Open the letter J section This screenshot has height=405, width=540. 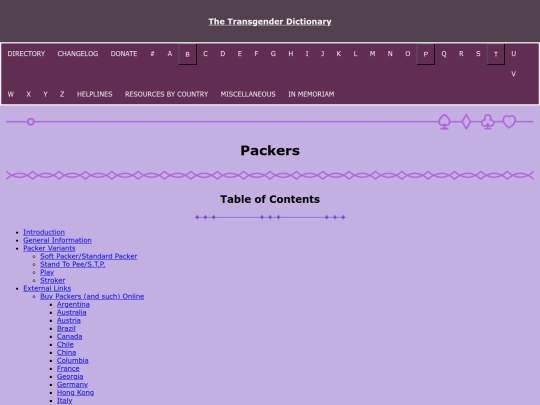point(322,54)
